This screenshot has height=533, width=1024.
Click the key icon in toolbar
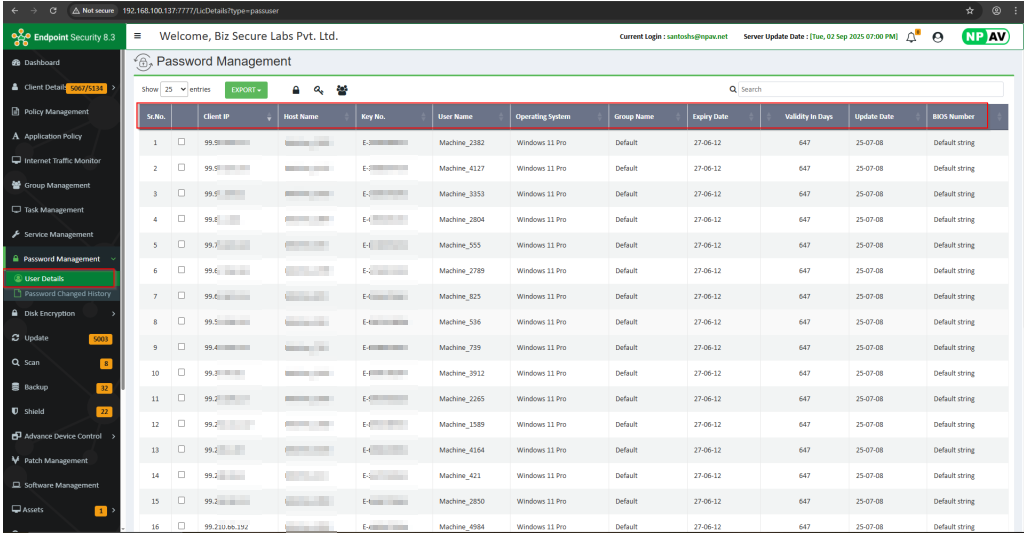point(318,90)
